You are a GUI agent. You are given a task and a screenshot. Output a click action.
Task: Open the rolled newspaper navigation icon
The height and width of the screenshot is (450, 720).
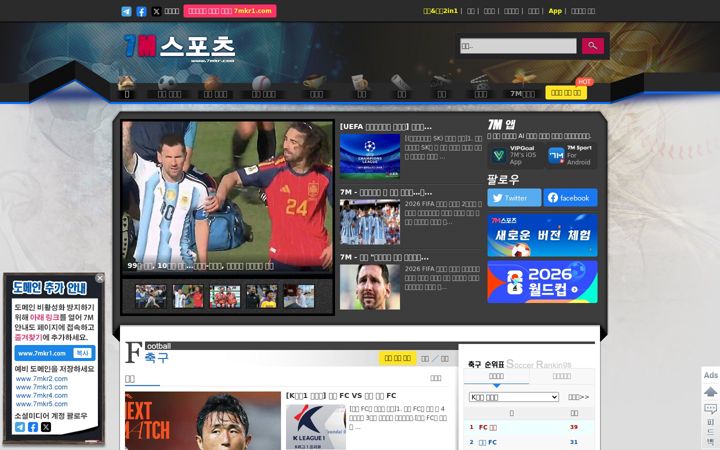point(400,82)
